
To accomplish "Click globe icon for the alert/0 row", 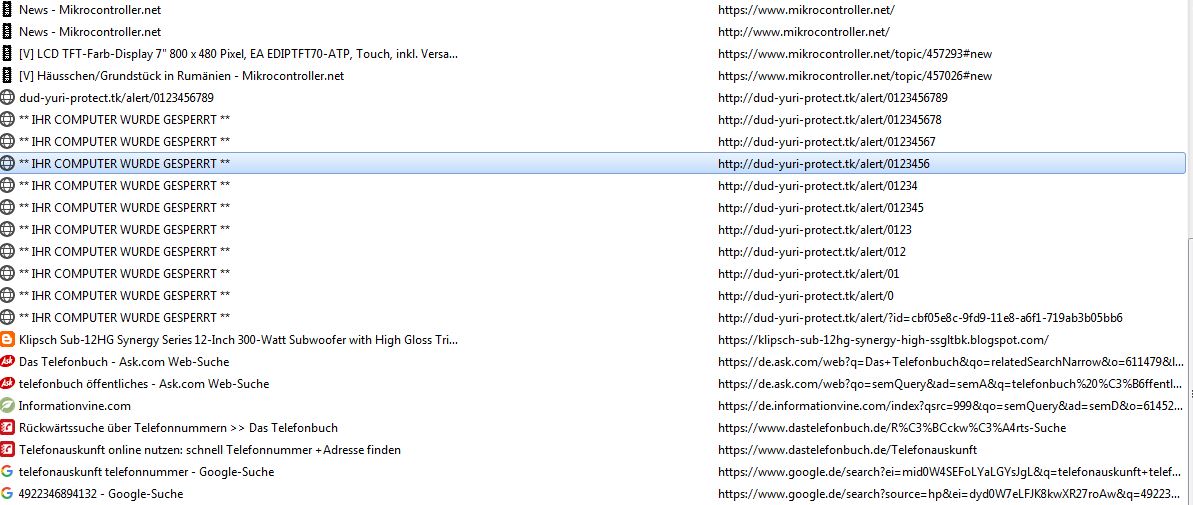I will click(8, 296).
